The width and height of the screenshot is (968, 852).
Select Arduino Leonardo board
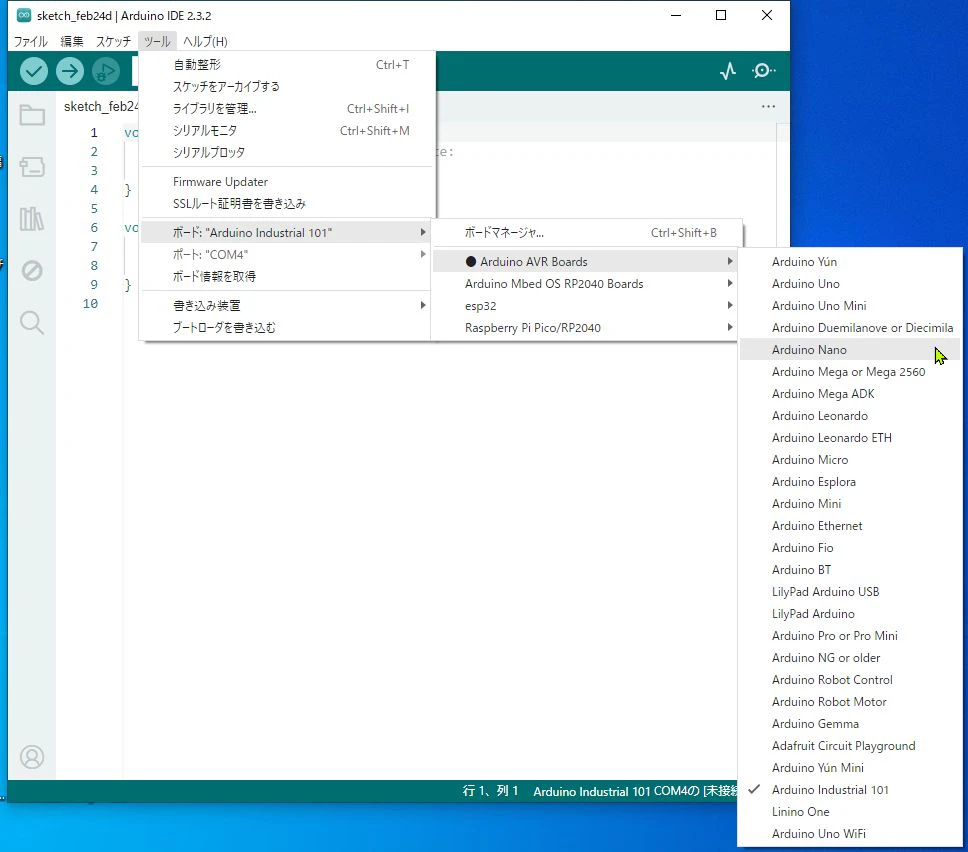coord(850,416)
